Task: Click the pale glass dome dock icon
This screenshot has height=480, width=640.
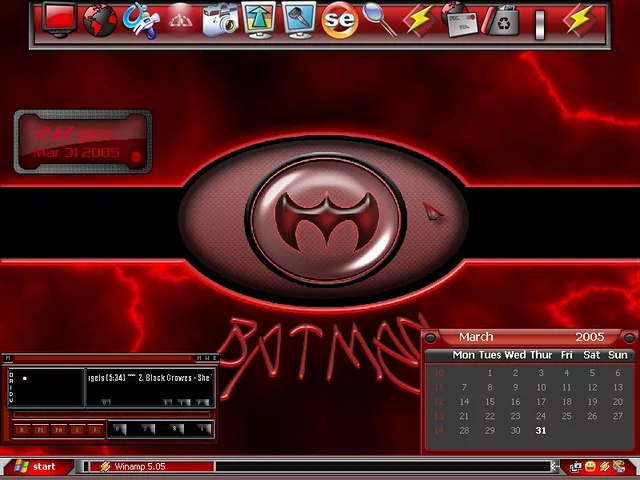Action: click(180, 20)
